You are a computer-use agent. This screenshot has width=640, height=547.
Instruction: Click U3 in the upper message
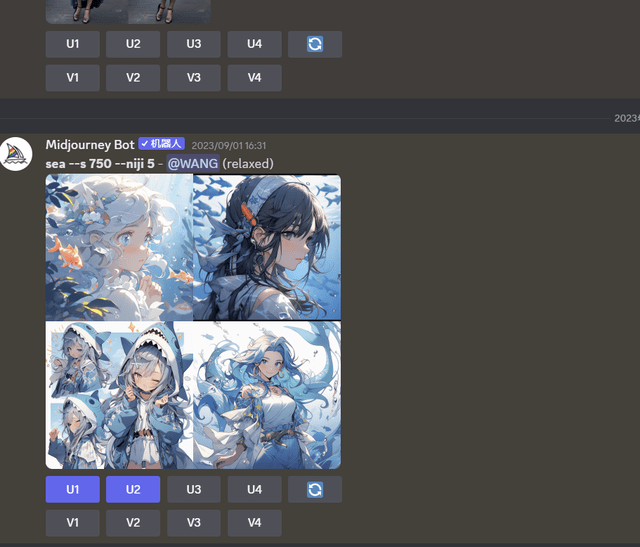pyautogui.click(x=194, y=44)
